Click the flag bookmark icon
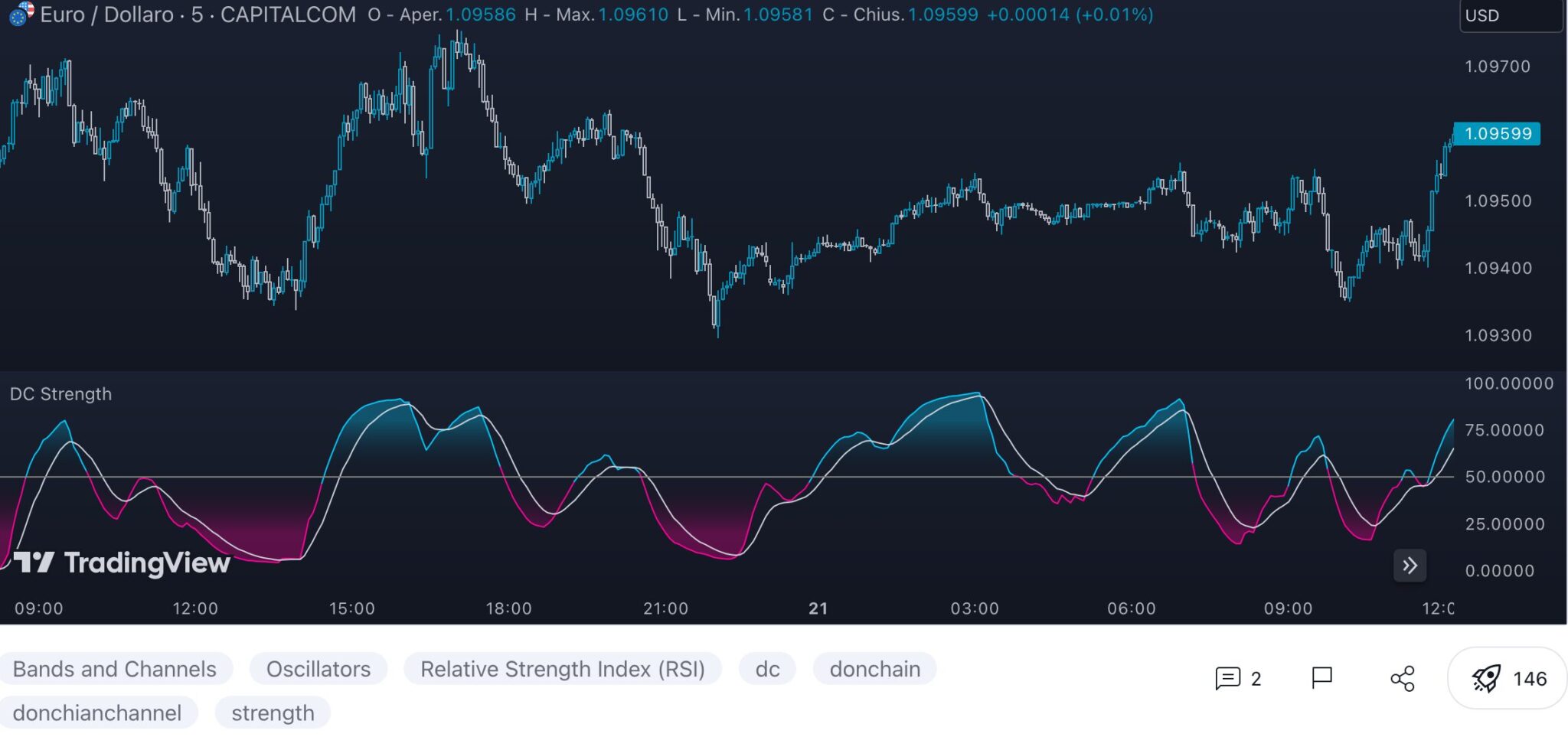Image resolution: width=1568 pixels, height=737 pixels. click(1321, 678)
